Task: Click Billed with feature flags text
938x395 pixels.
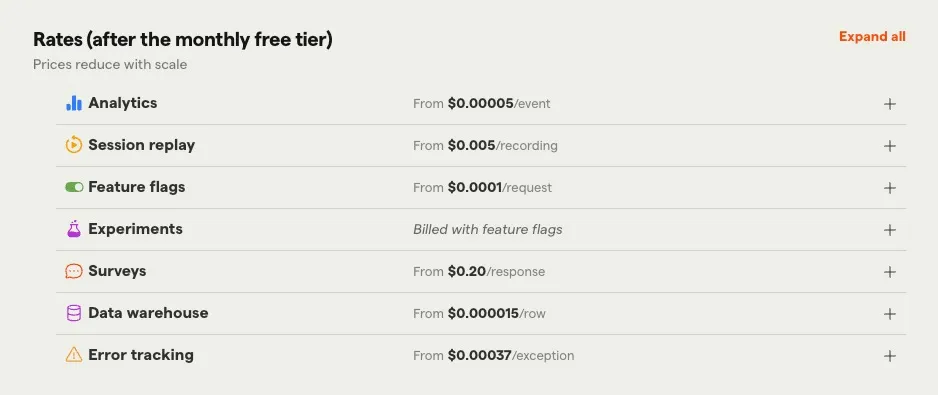Action: point(488,229)
